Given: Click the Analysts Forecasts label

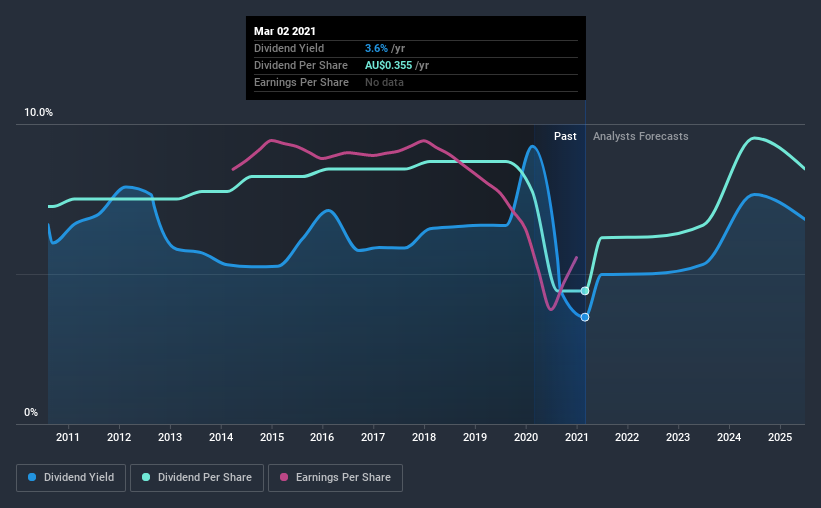Looking at the screenshot, I should 640,136.
